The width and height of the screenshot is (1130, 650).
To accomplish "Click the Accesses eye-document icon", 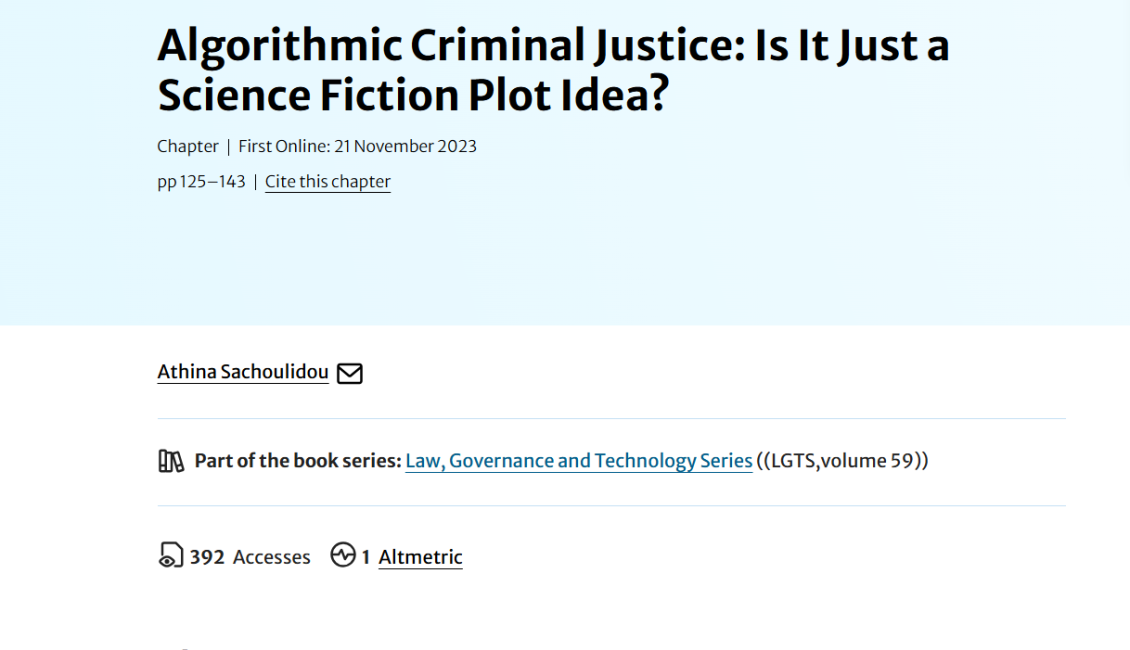I will click(x=170, y=556).
